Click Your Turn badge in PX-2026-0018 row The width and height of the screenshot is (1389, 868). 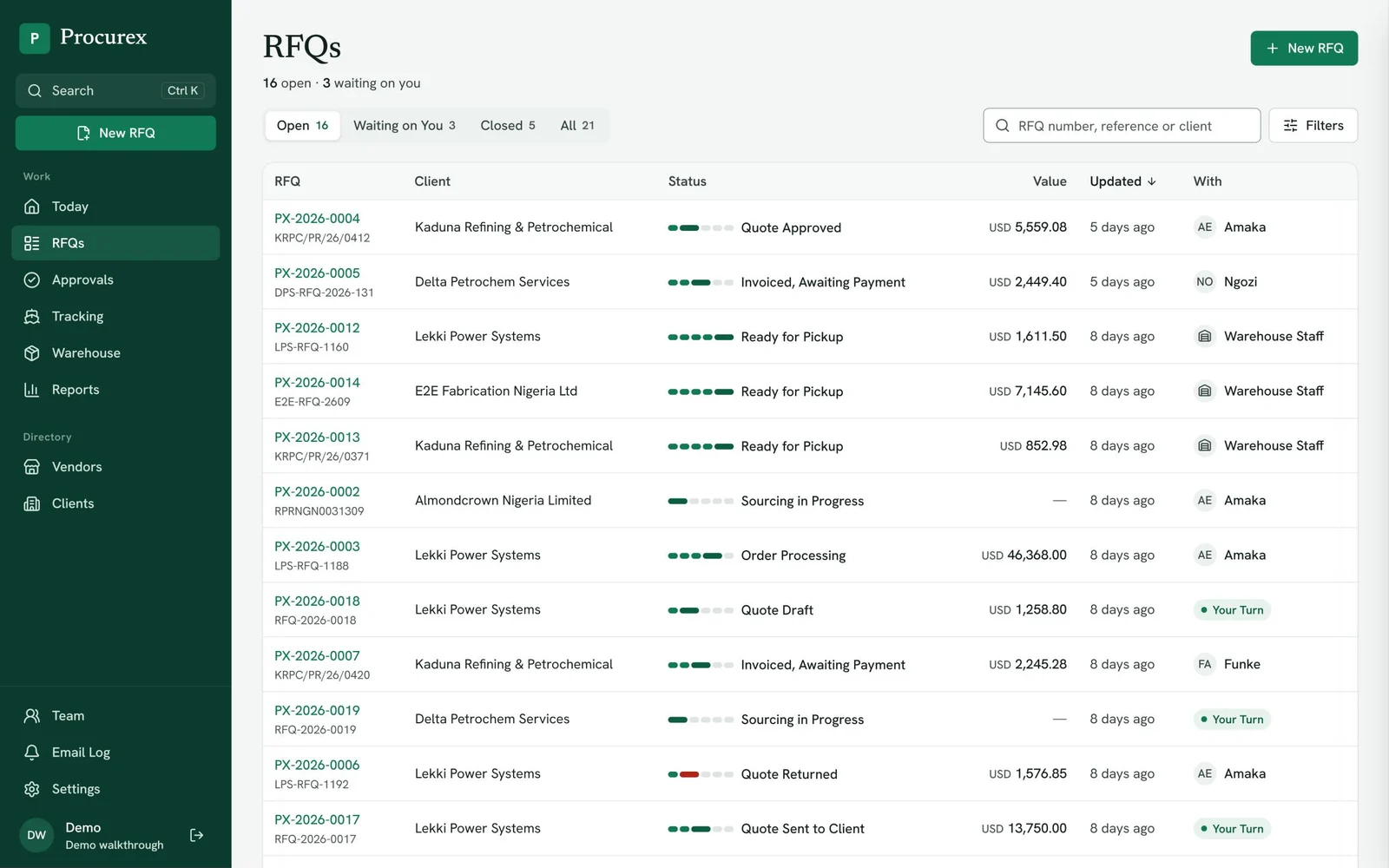[x=1232, y=610]
